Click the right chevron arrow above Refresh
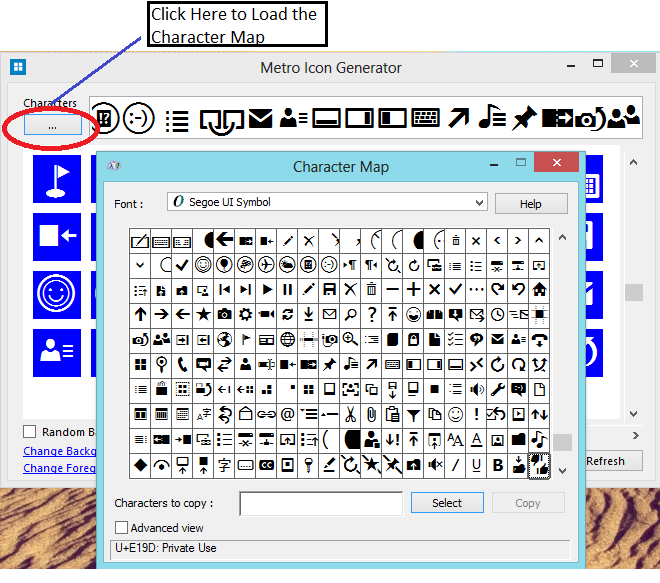Screen dimensions: 660x583 [636, 436]
